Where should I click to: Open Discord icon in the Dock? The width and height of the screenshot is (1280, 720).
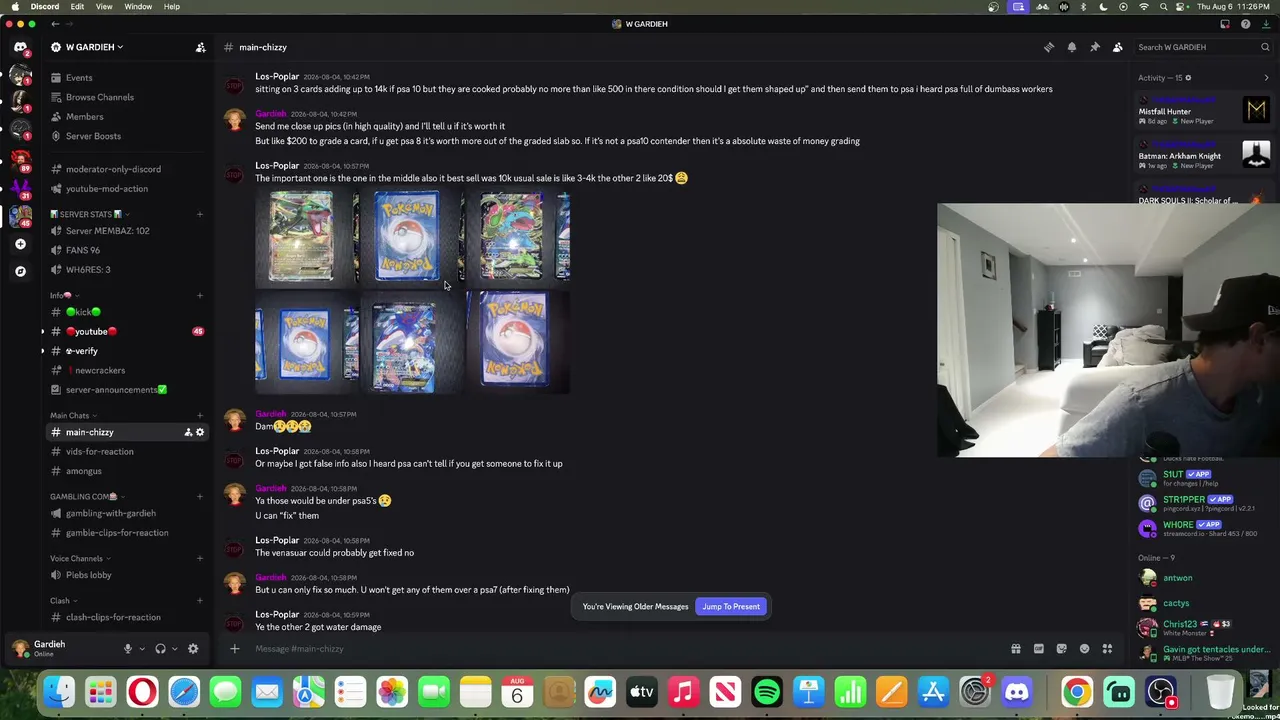pos(1017,692)
